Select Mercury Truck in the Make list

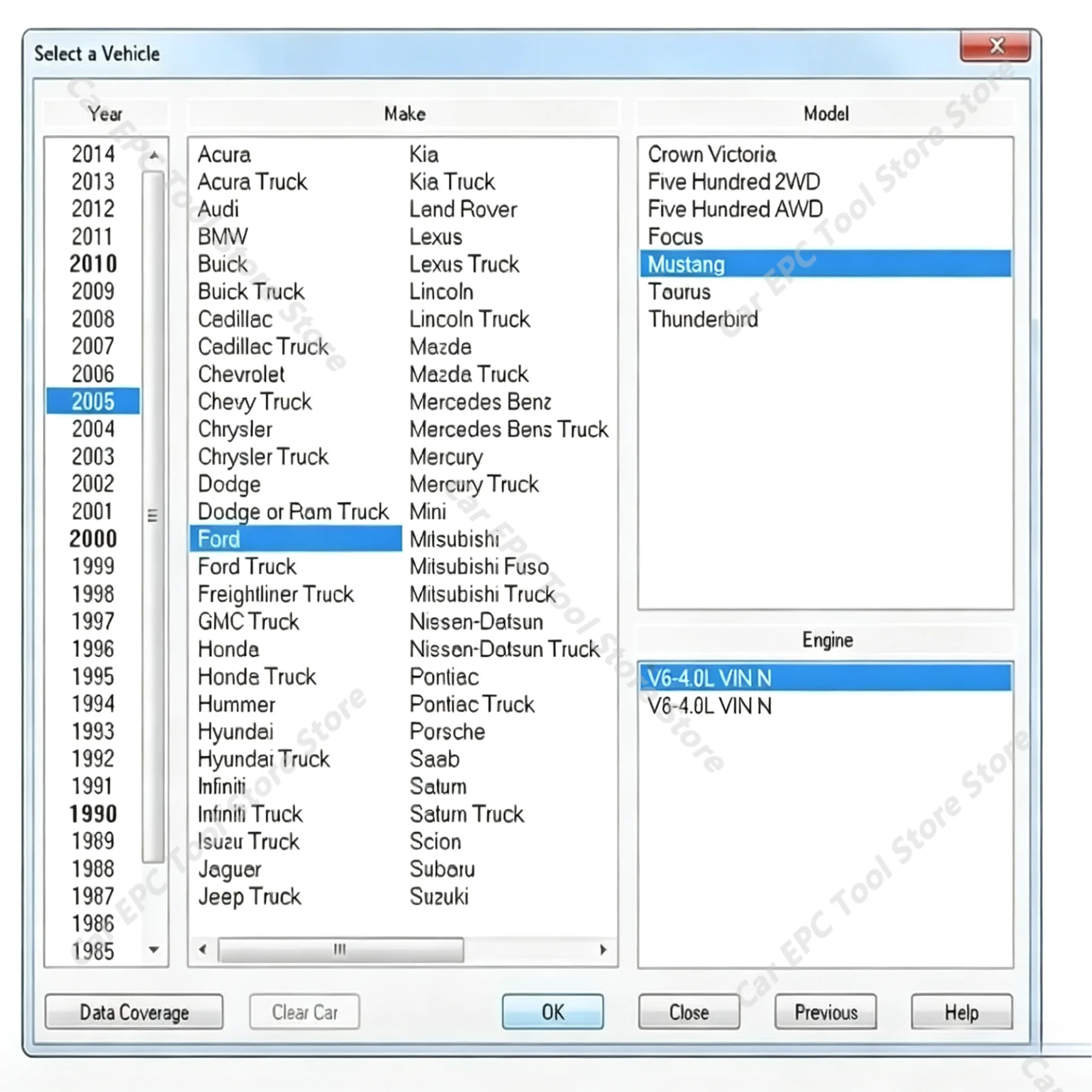[474, 484]
